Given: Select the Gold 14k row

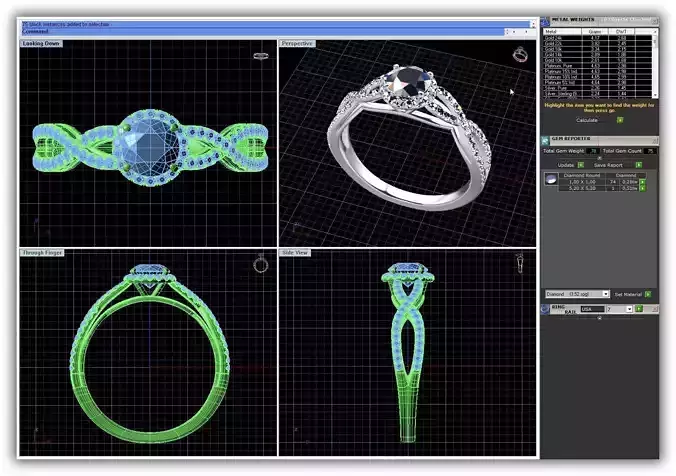Looking at the screenshot, I should click(x=598, y=55).
